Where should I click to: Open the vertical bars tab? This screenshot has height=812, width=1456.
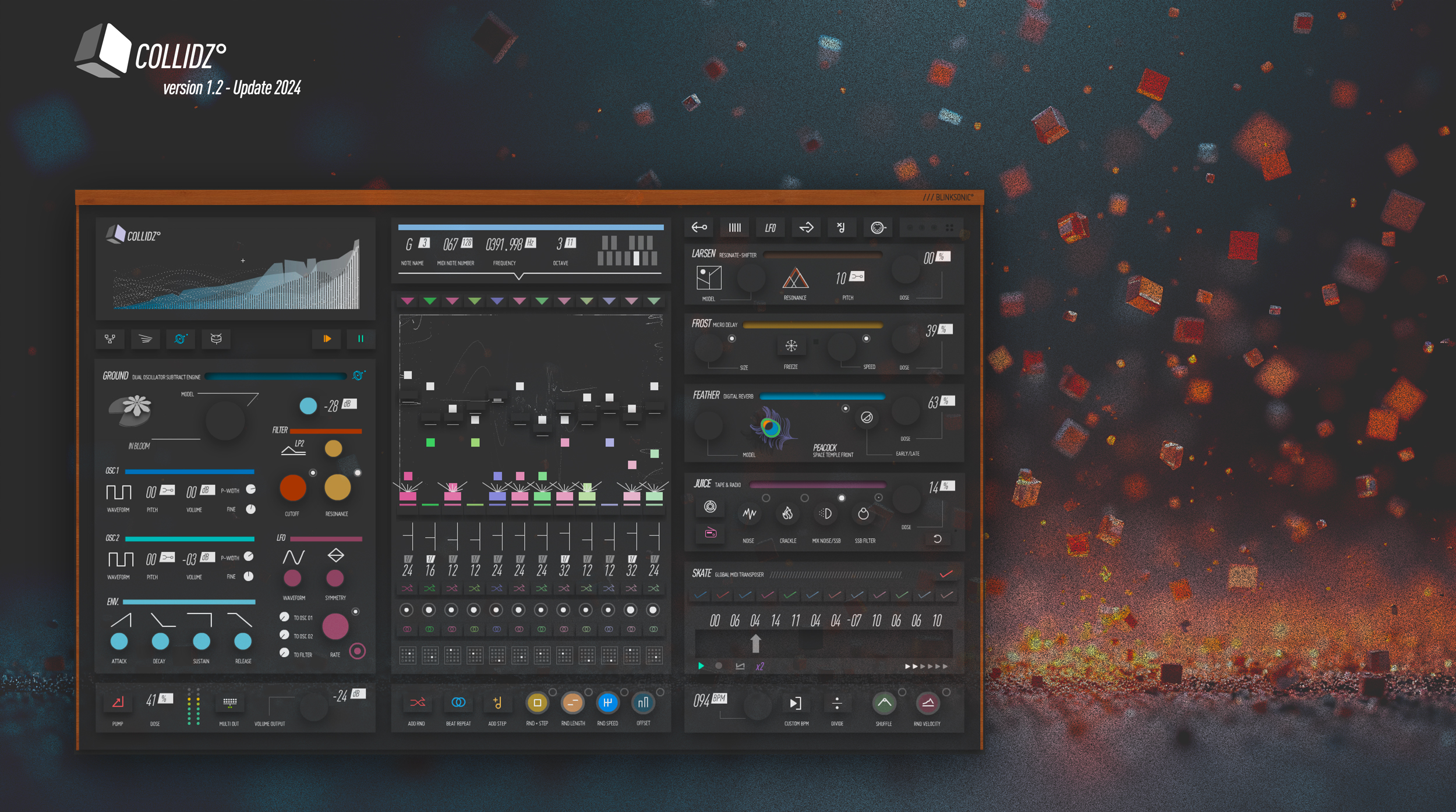(735, 228)
